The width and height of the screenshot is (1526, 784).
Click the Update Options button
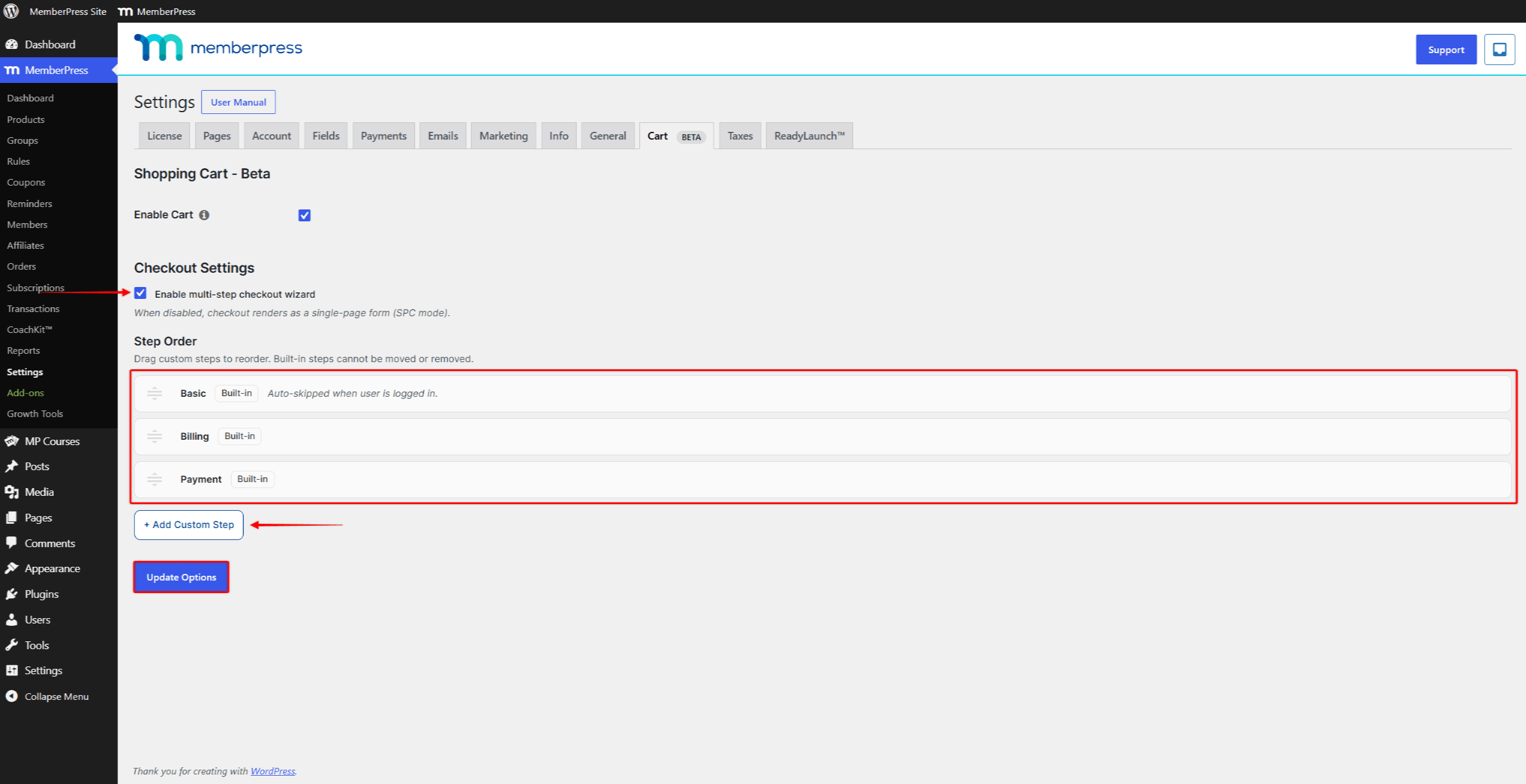181,577
